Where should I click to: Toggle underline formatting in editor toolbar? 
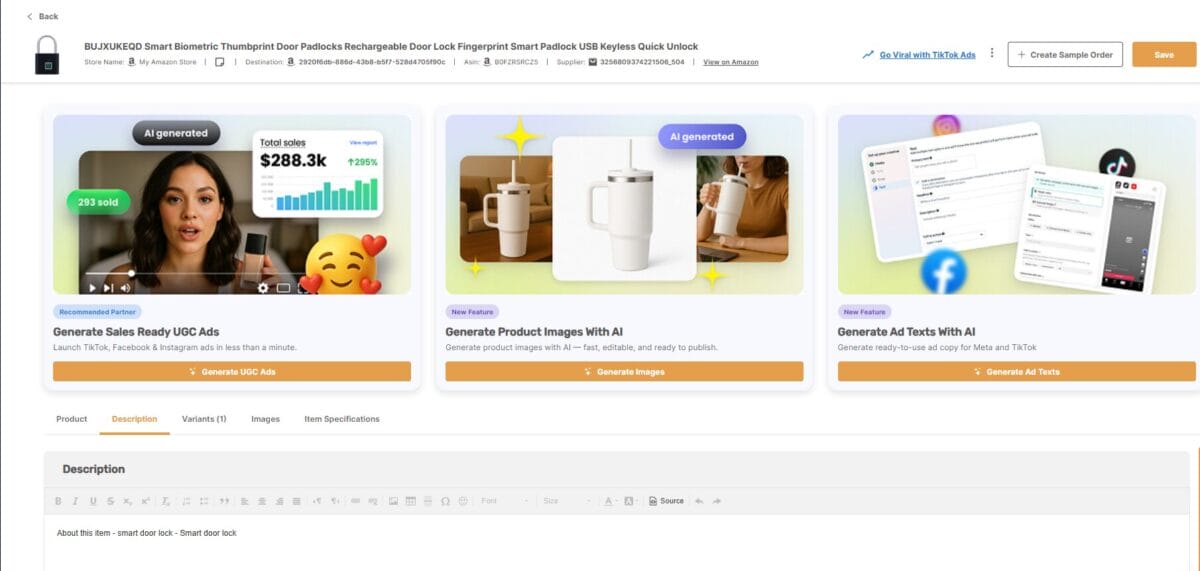93,501
